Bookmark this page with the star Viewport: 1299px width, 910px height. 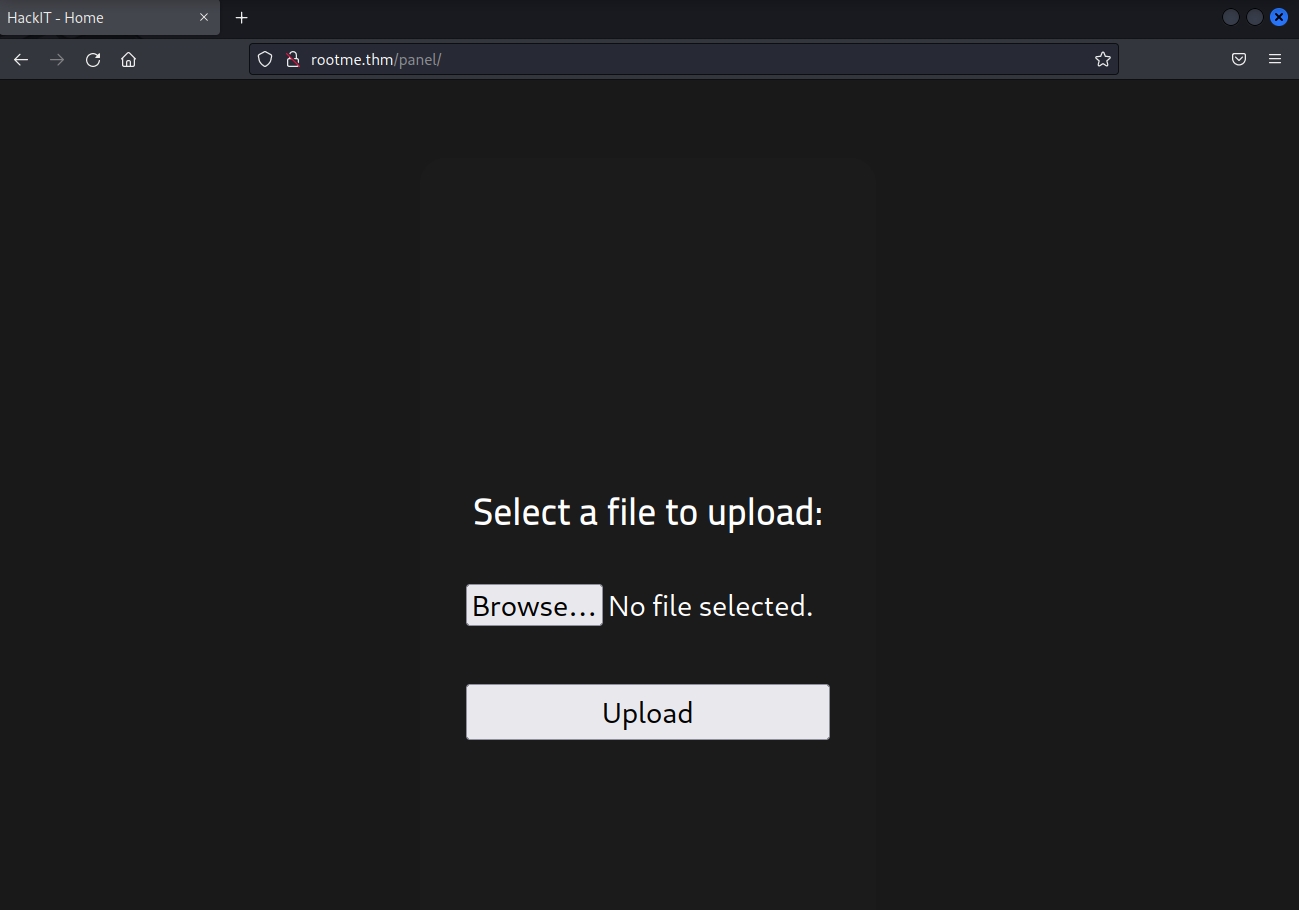(1102, 60)
